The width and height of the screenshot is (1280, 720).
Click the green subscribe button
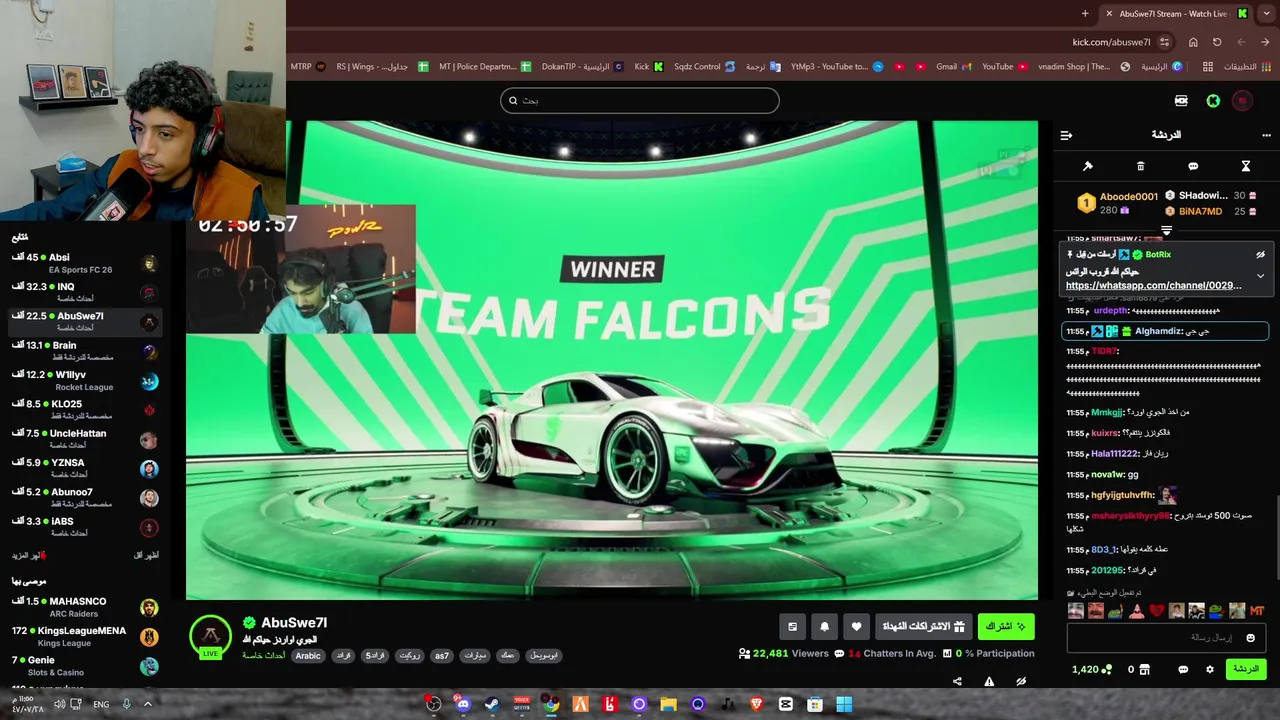click(x=1006, y=626)
